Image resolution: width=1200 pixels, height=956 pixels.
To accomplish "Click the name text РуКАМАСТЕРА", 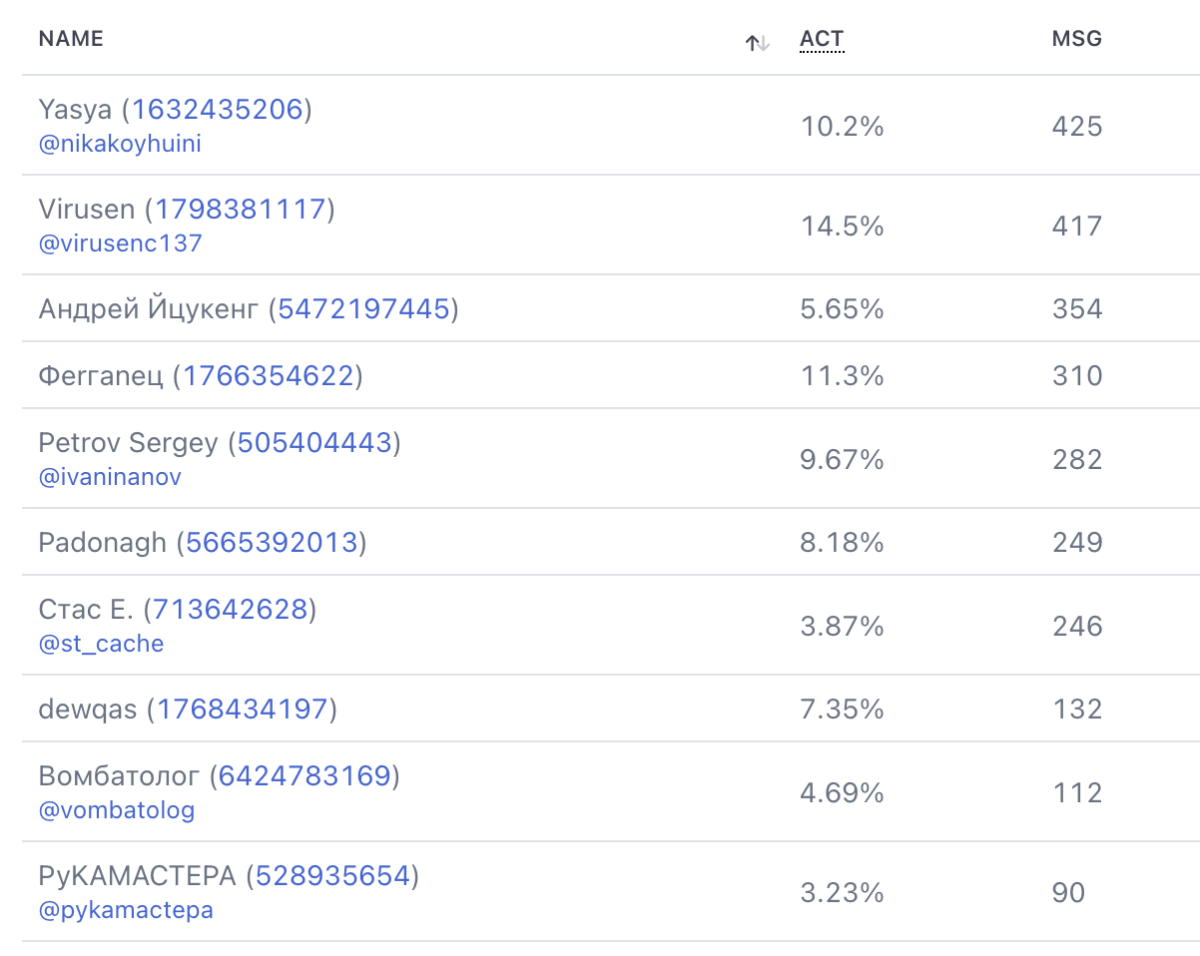I will click(x=137, y=877).
